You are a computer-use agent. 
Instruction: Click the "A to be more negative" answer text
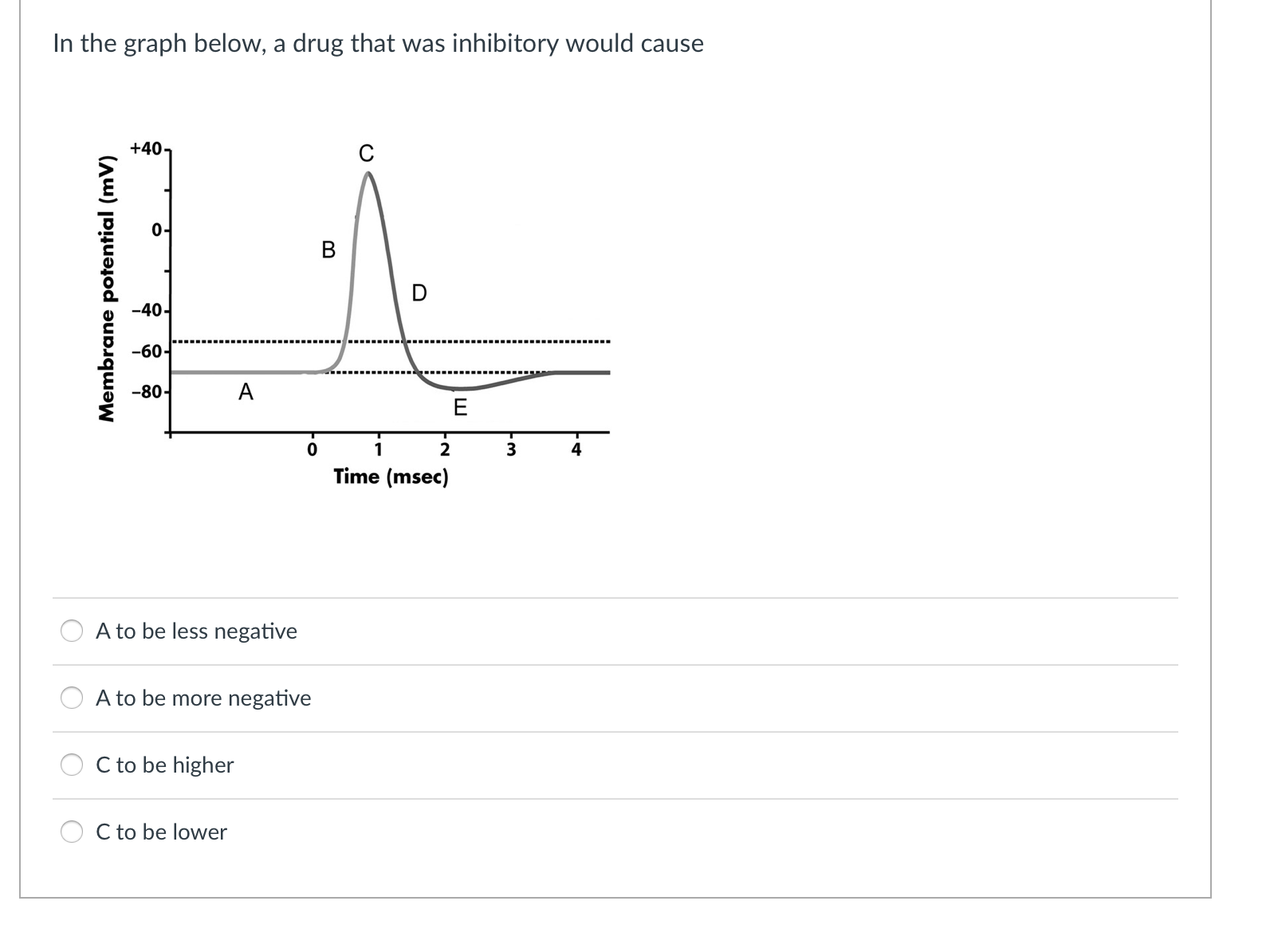203,698
